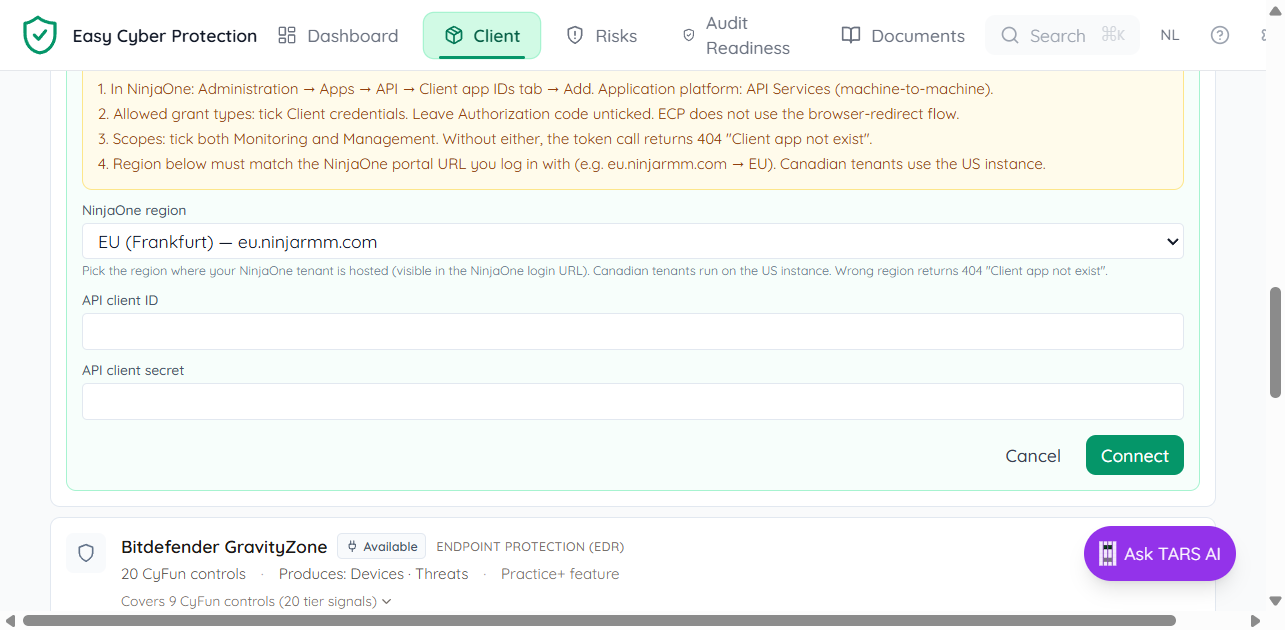
Task: Click the ⌘K shortcut hint
Action: click(x=1113, y=35)
